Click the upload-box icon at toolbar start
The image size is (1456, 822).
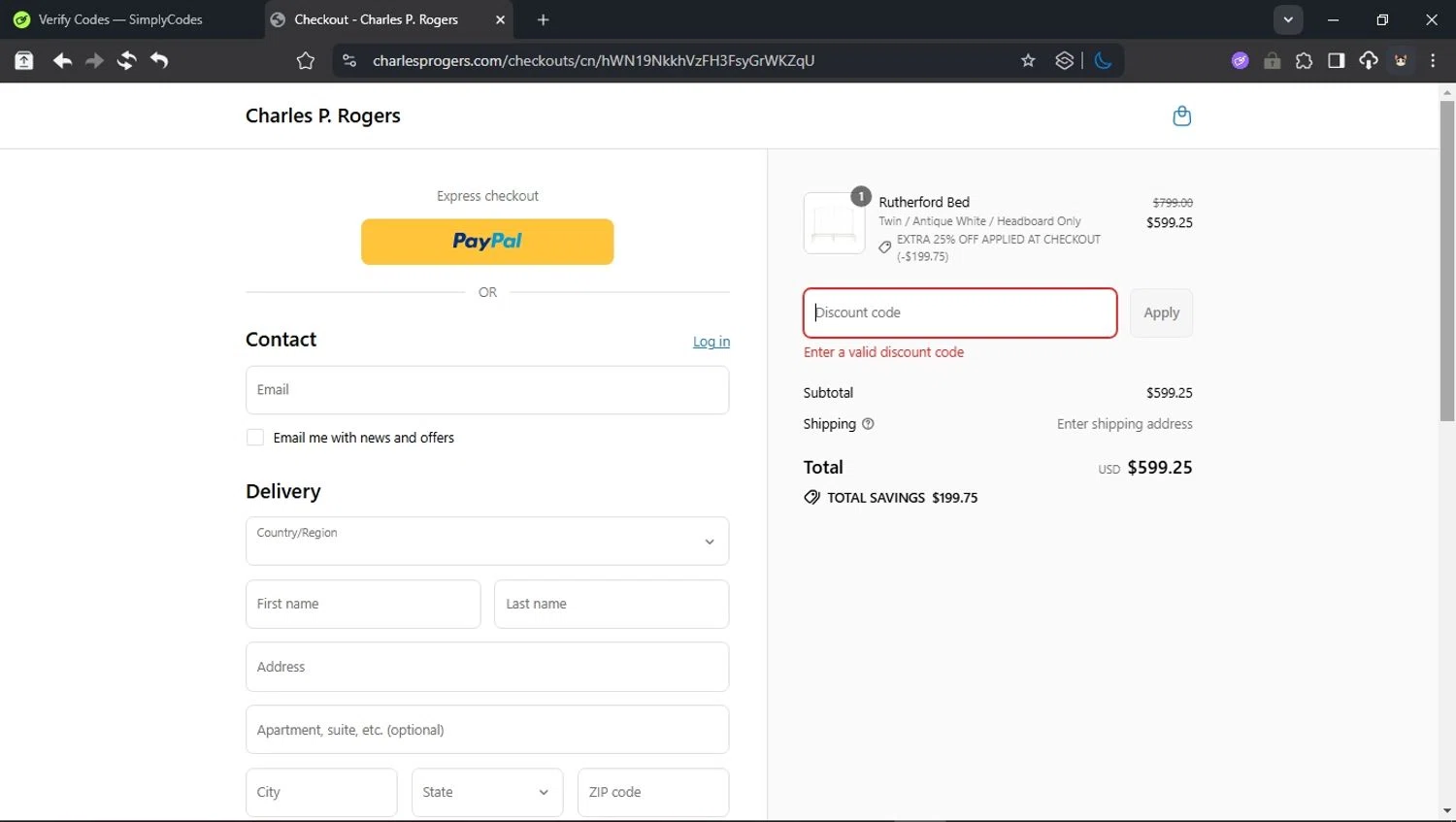click(x=24, y=61)
